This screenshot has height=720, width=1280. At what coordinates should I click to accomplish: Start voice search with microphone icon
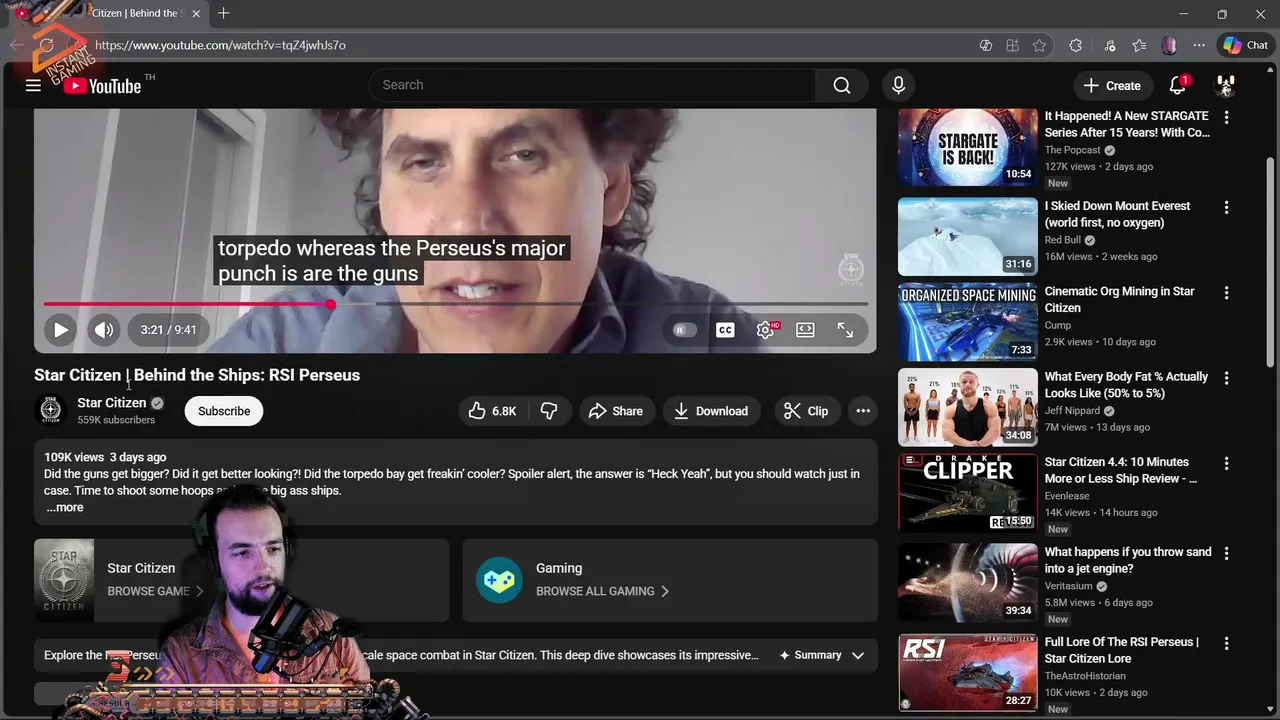click(x=898, y=85)
